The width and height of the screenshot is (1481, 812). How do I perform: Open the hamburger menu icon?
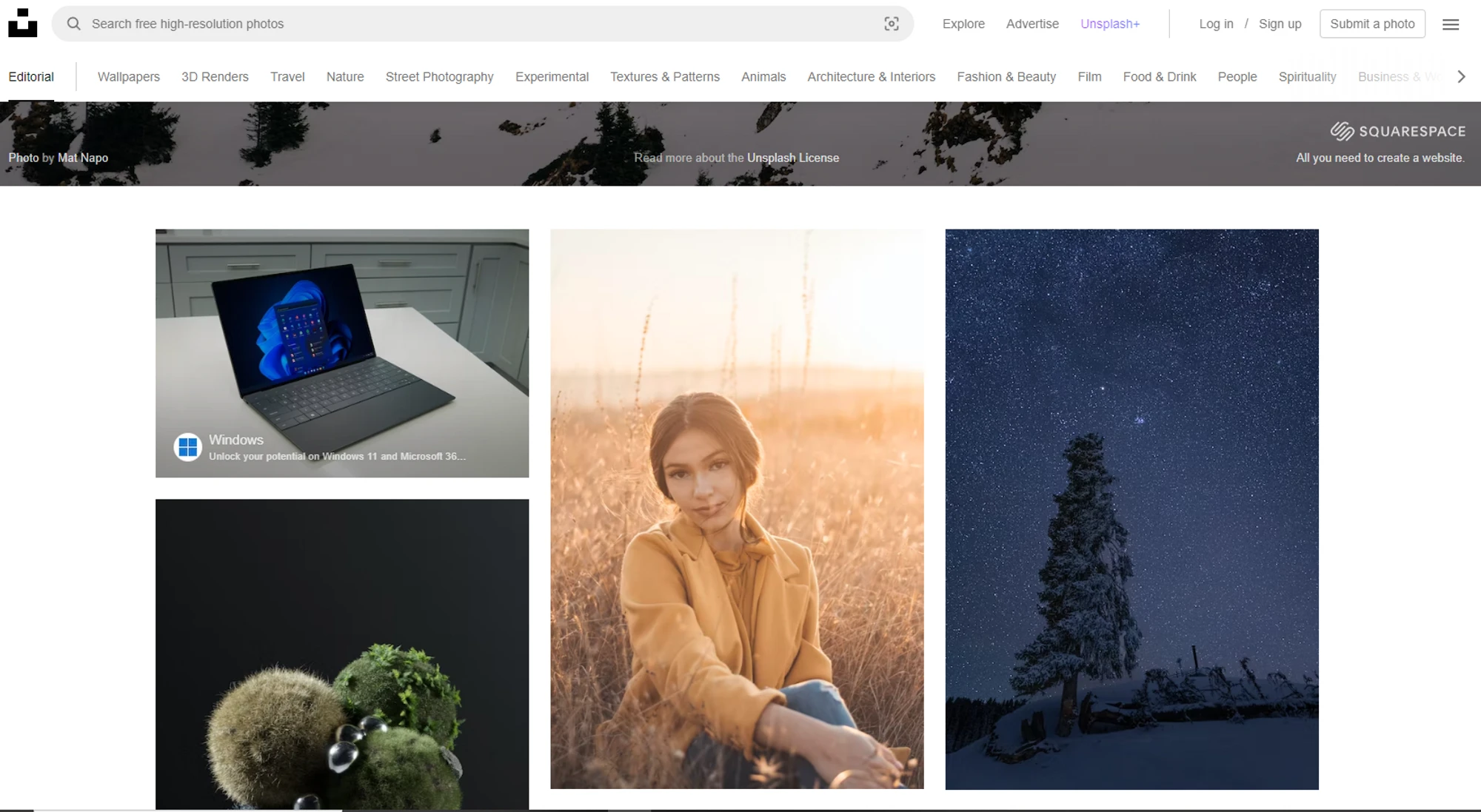[1451, 24]
